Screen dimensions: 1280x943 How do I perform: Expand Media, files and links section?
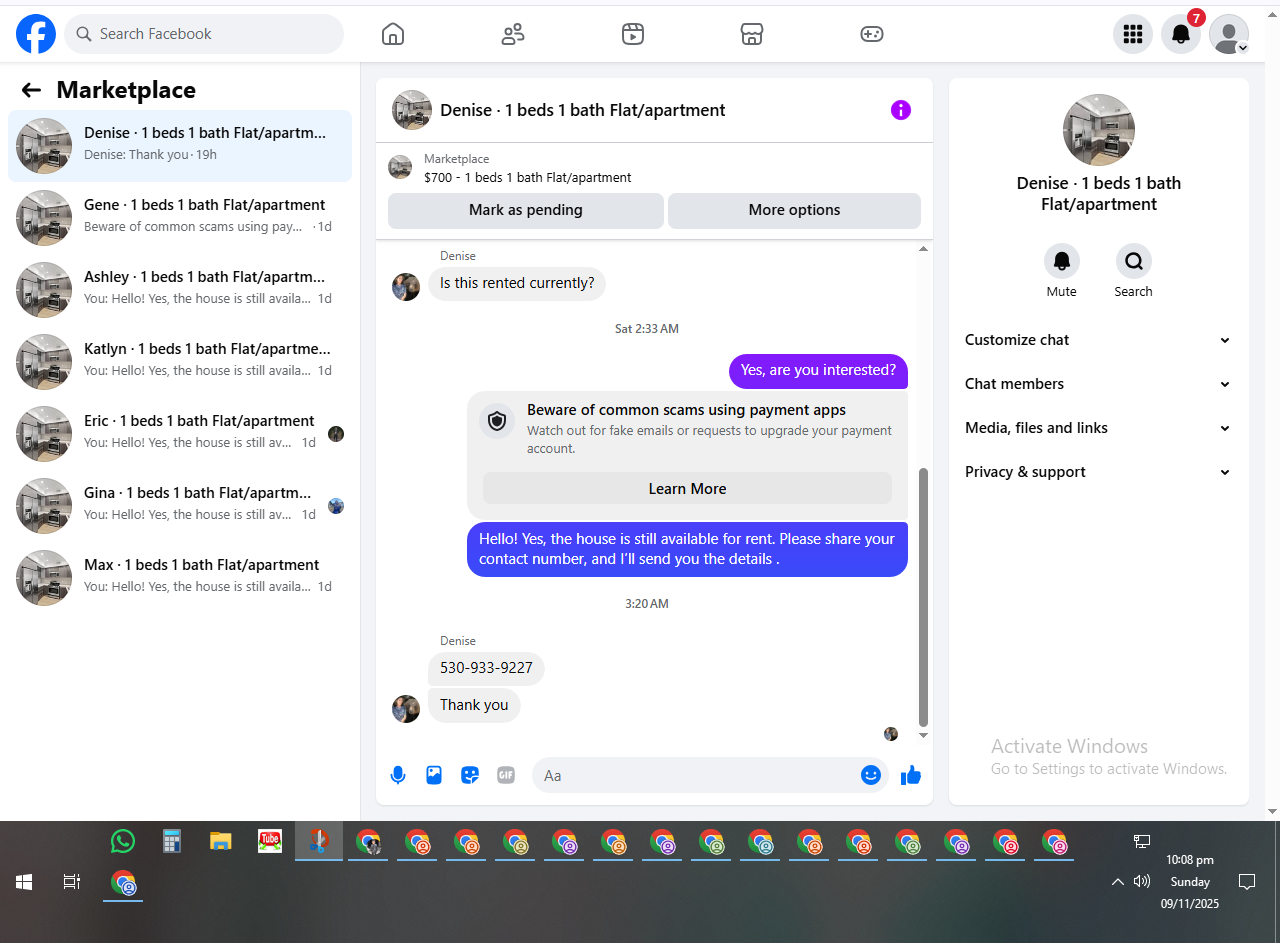click(x=1099, y=428)
